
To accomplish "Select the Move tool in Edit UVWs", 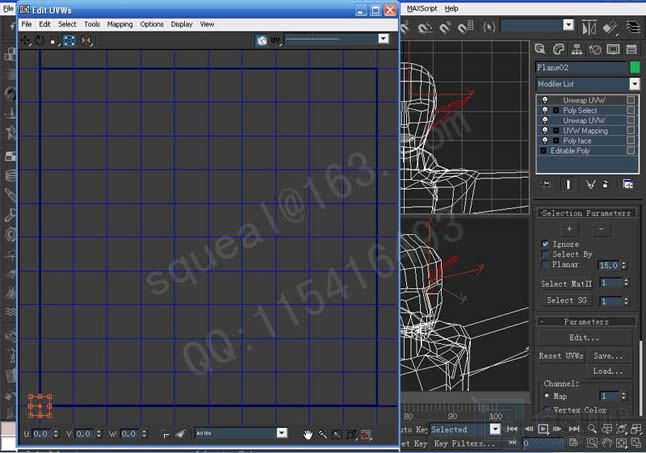I will point(26,40).
